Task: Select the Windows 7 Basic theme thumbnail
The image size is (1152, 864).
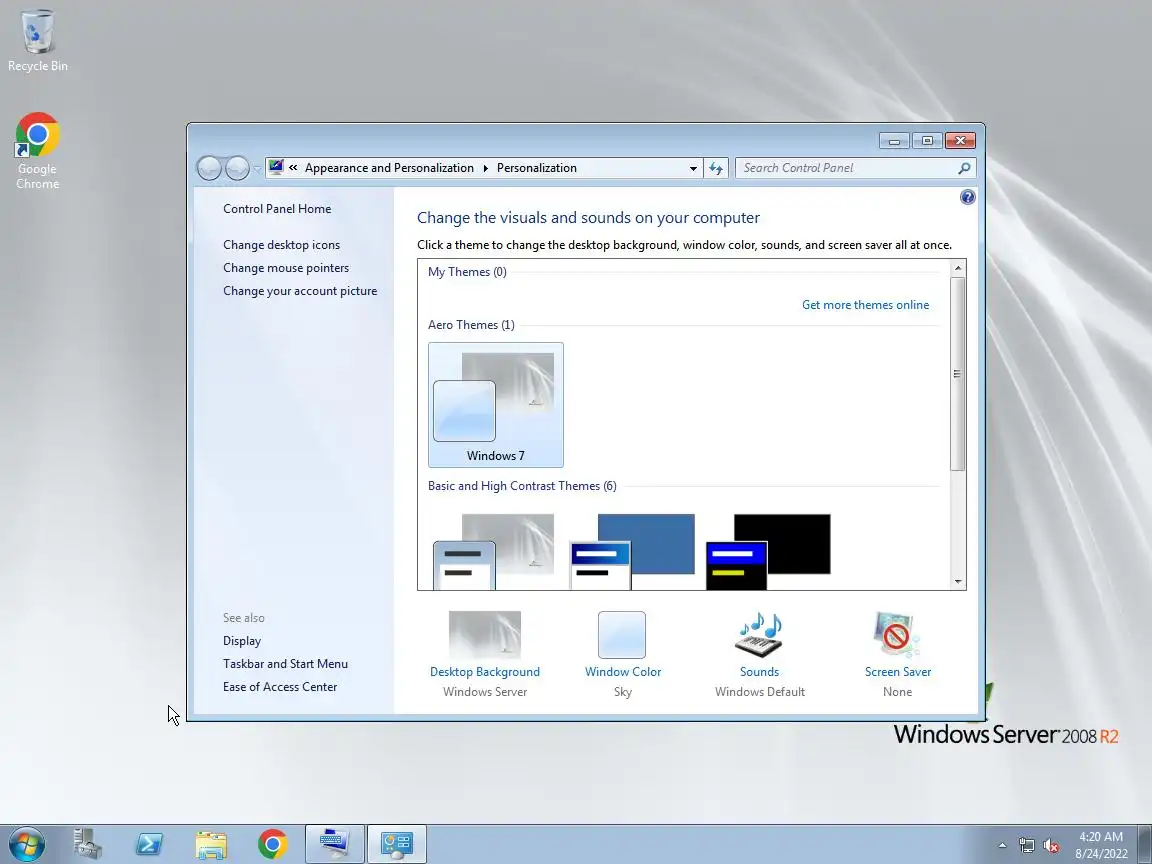Action: (494, 552)
